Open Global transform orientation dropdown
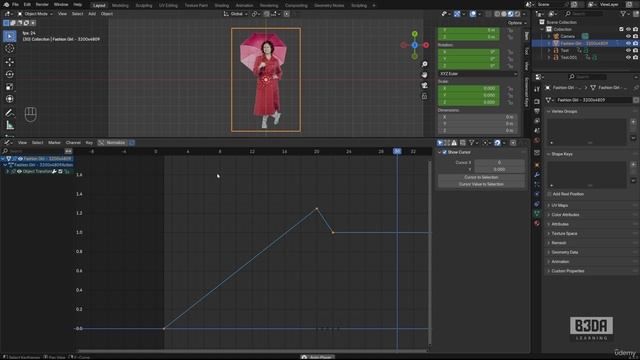Image resolution: width=640 pixels, height=360 pixels. click(236, 14)
